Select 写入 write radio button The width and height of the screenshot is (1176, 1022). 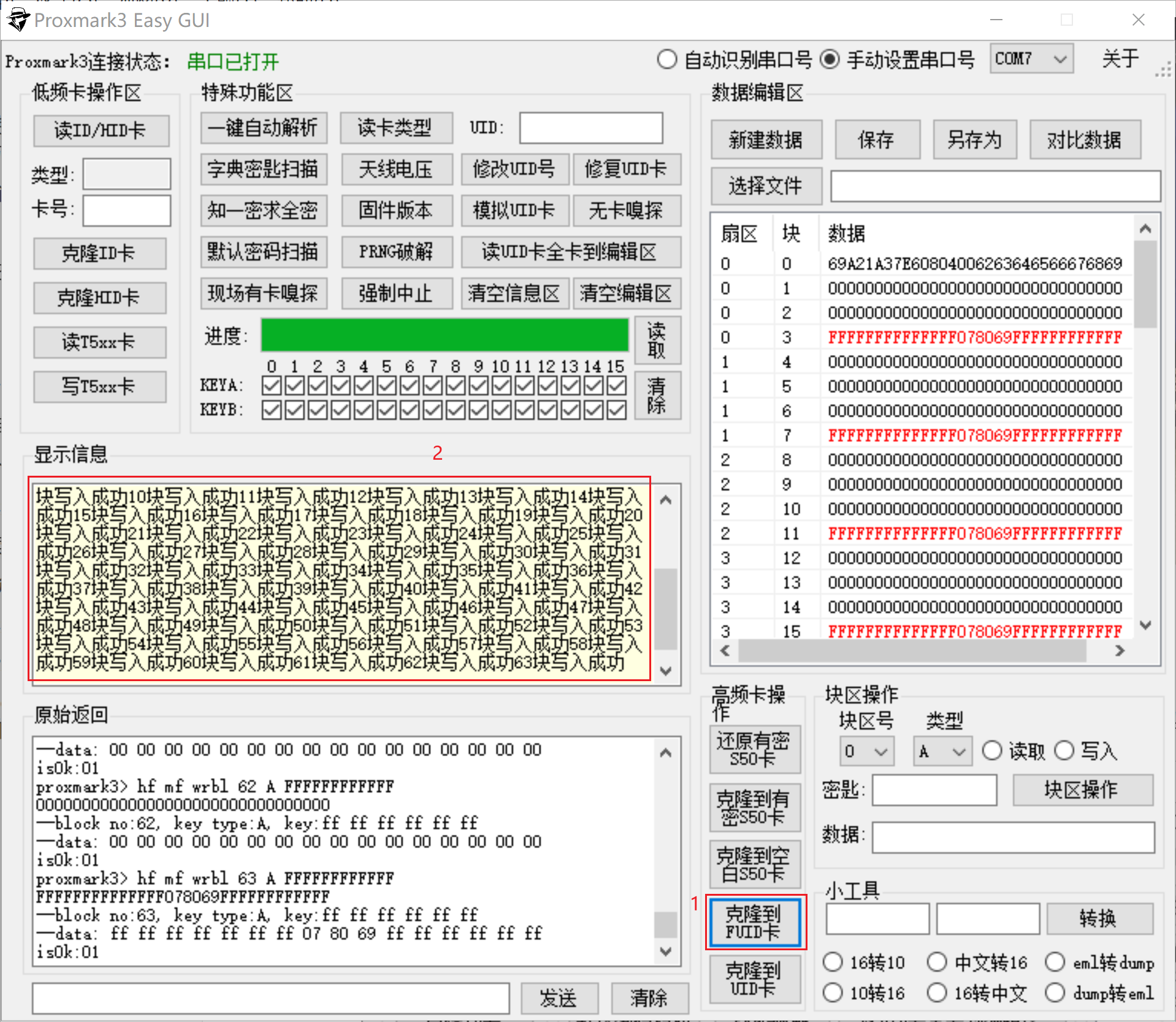point(1064,750)
